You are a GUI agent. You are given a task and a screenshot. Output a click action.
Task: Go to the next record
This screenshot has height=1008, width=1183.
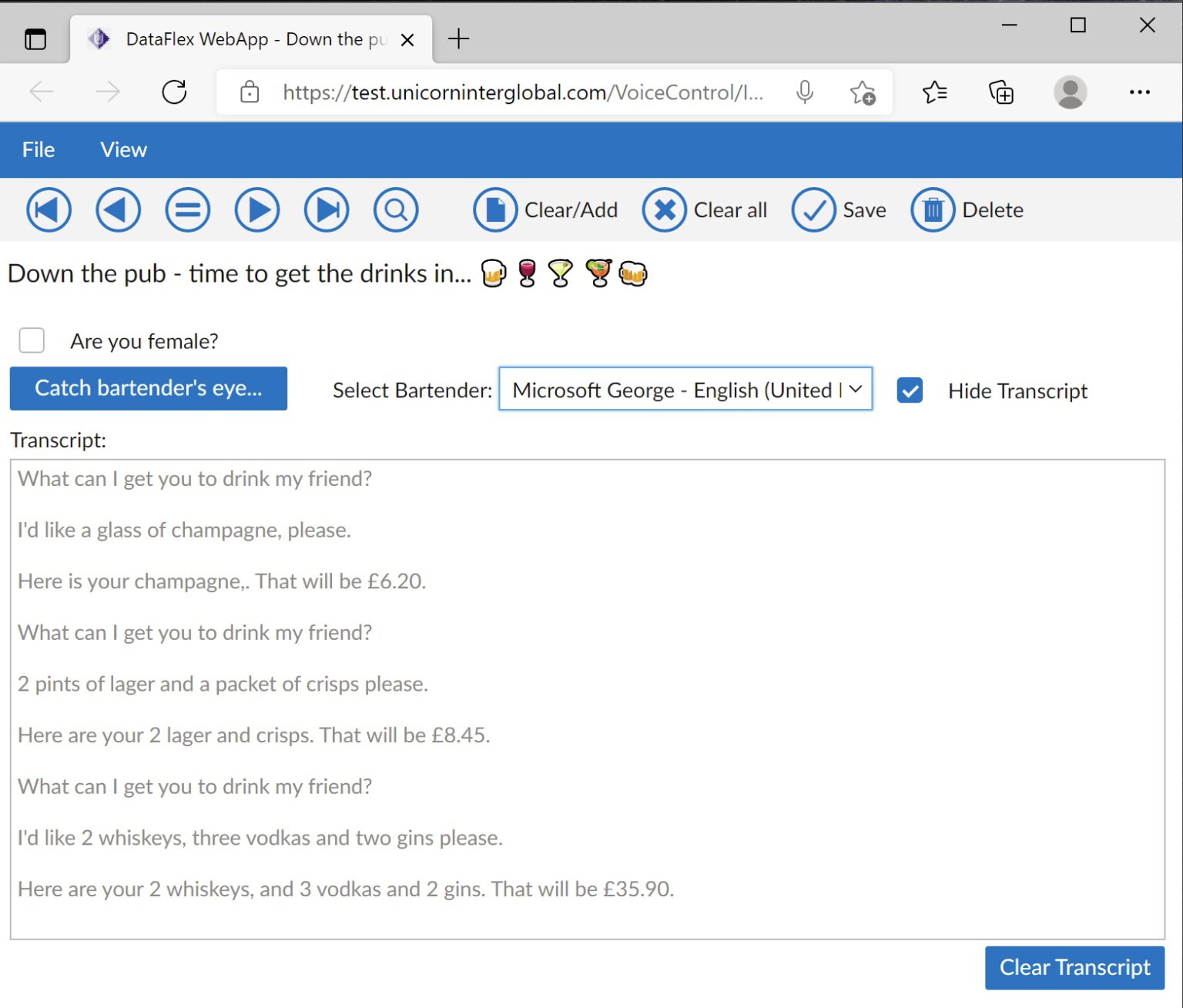tap(257, 209)
